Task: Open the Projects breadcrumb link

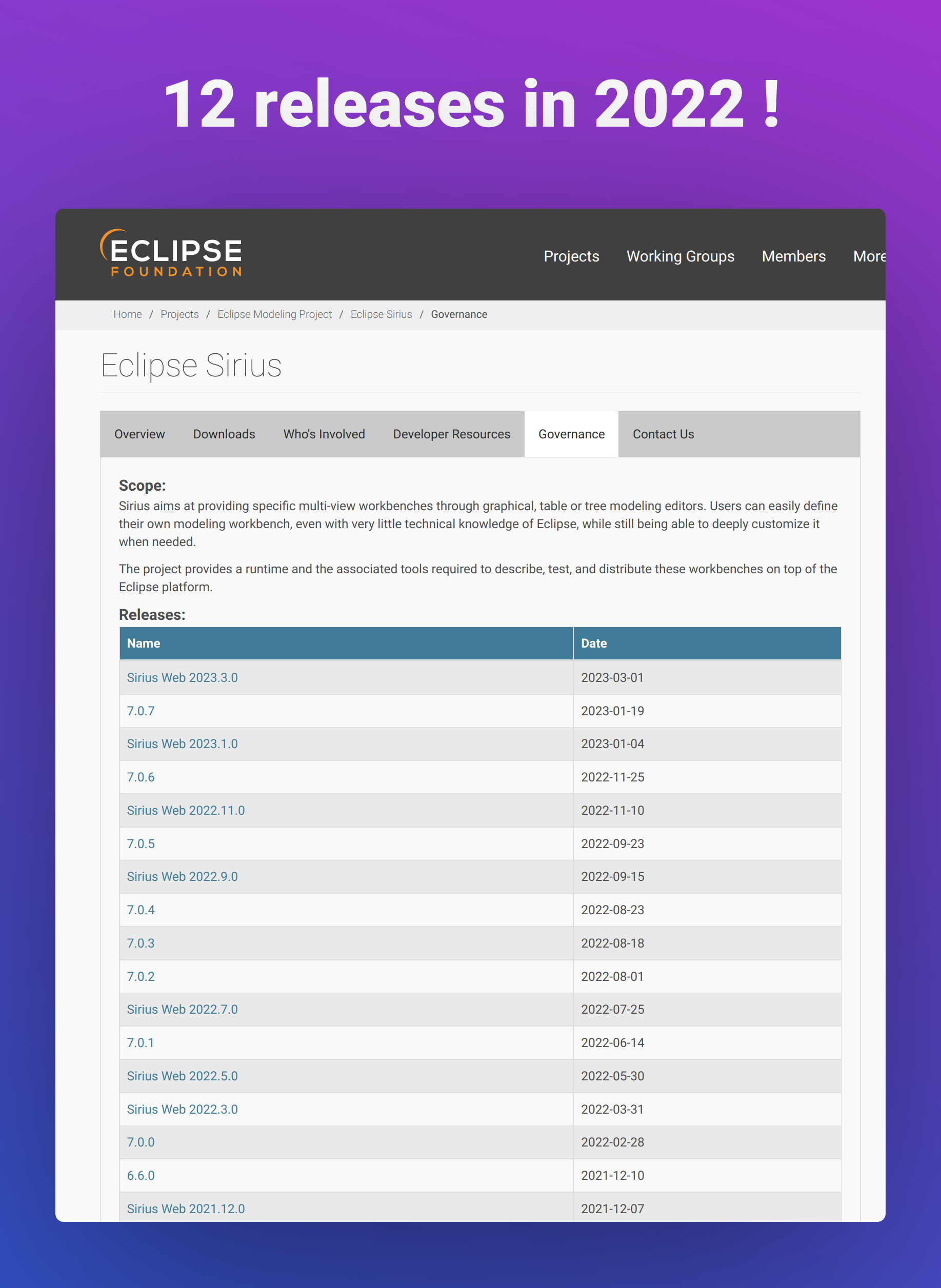Action: coord(179,314)
